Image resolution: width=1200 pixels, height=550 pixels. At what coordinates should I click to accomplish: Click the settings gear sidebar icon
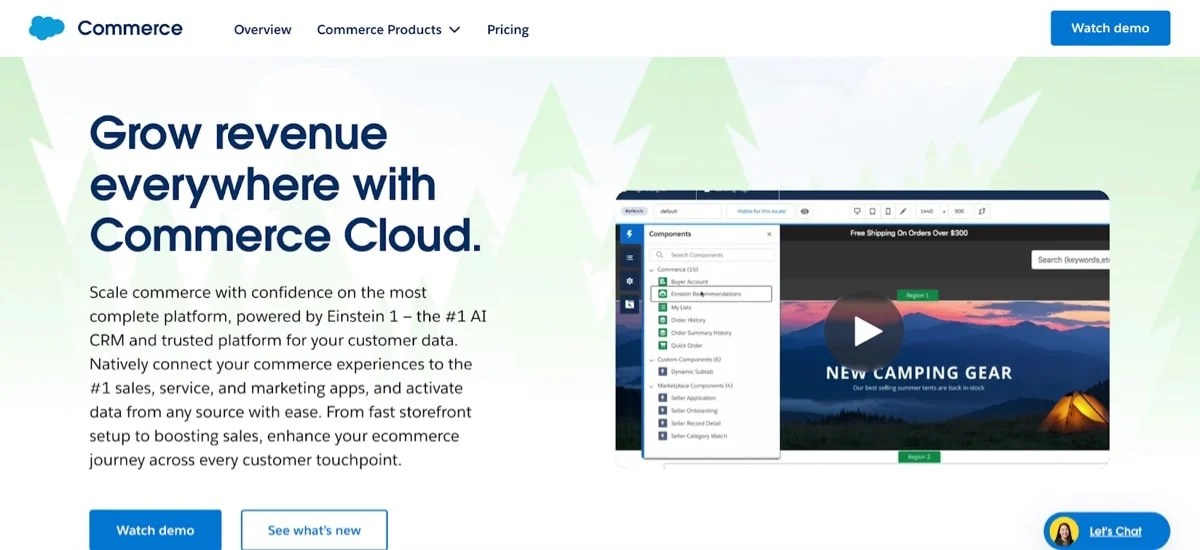(x=629, y=282)
